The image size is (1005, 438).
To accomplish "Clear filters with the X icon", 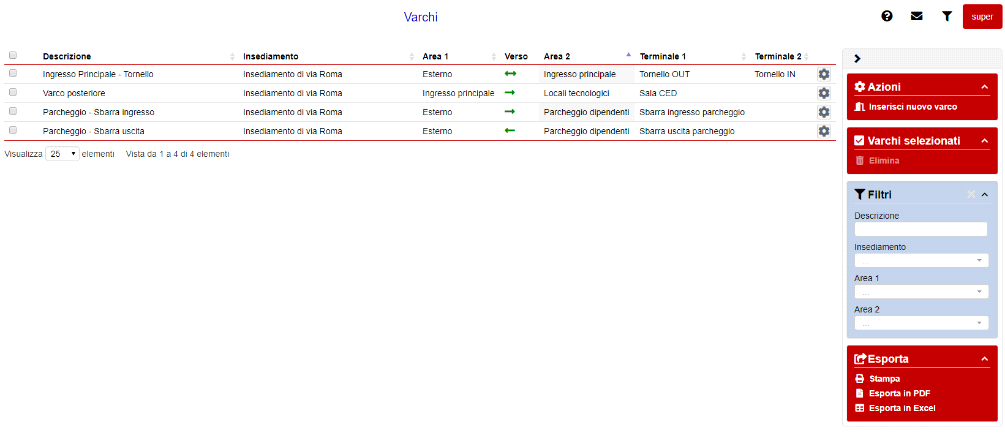I will 970,194.
